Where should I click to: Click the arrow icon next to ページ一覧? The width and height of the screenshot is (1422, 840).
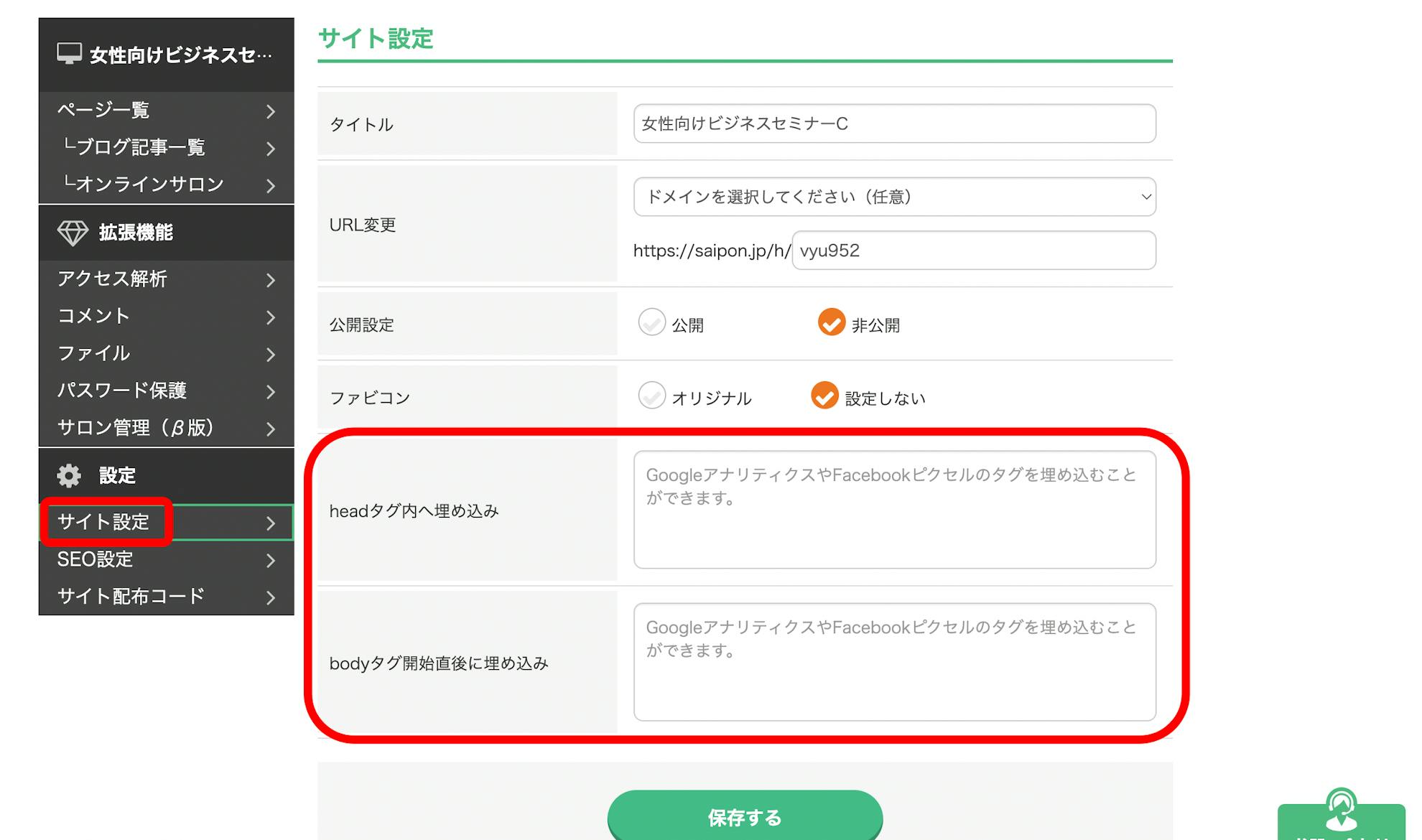pos(270,111)
